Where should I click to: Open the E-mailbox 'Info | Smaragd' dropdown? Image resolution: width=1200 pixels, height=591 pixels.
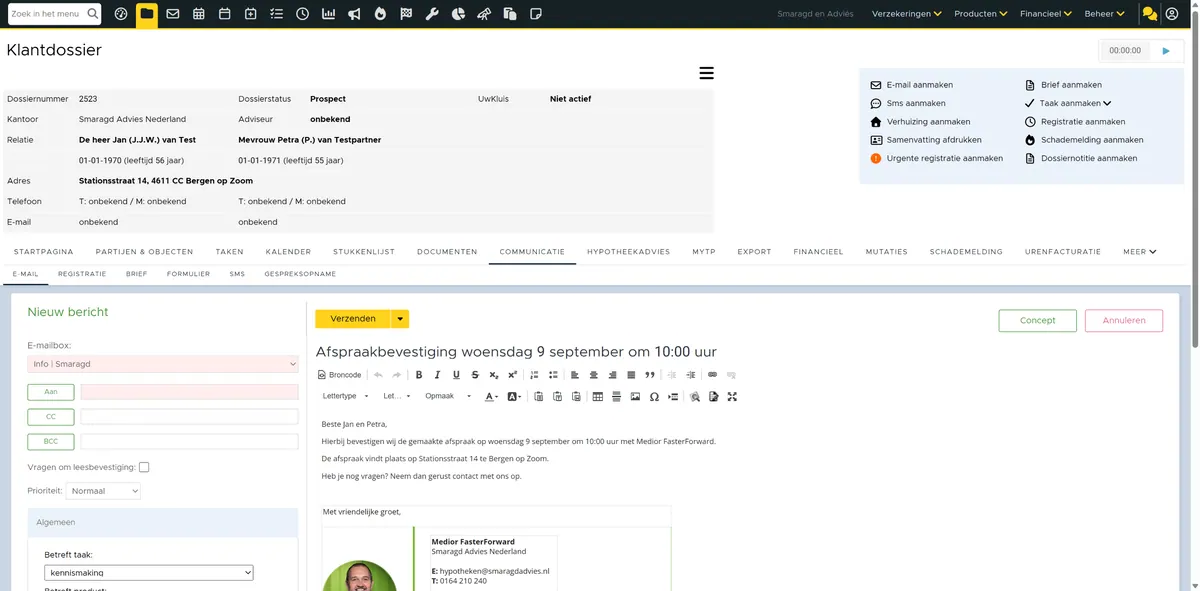point(163,364)
